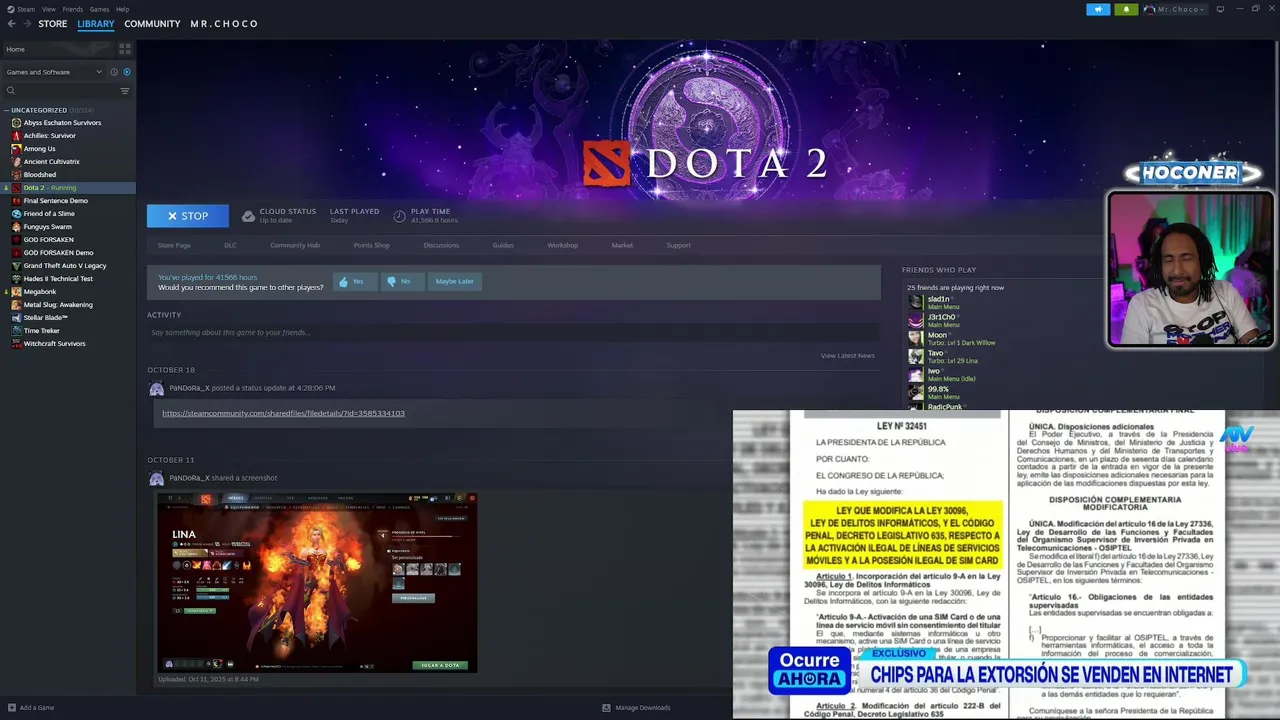The height and width of the screenshot is (720, 1280).
Task: Select Time Treker in the library
Action: tap(42, 331)
